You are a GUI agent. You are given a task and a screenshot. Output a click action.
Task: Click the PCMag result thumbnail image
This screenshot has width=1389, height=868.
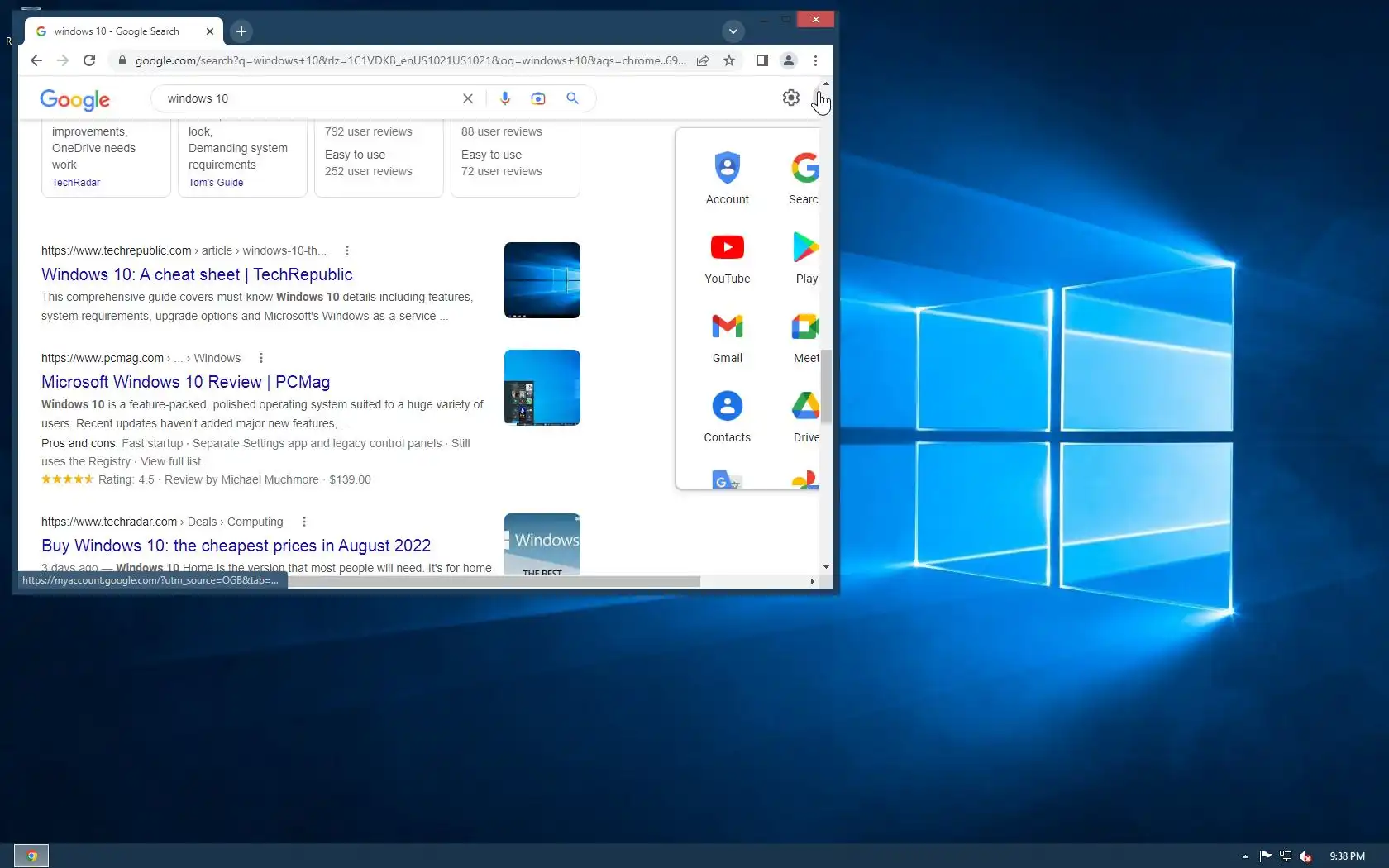(x=542, y=388)
